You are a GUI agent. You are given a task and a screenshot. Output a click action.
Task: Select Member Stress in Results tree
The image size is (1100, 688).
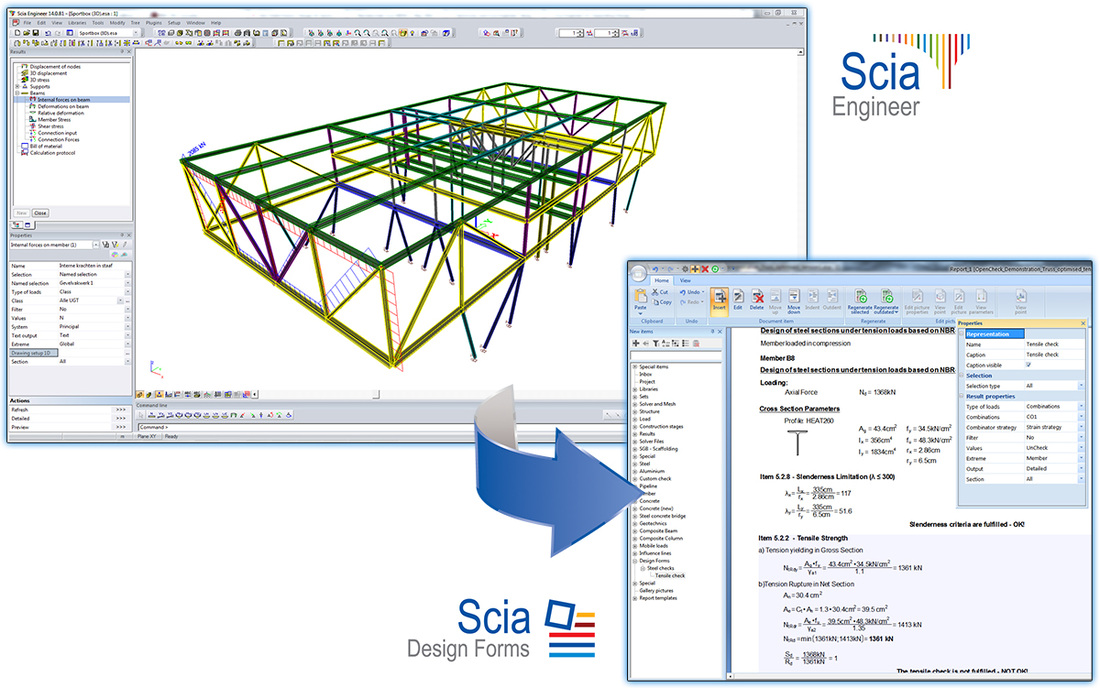(54, 120)
